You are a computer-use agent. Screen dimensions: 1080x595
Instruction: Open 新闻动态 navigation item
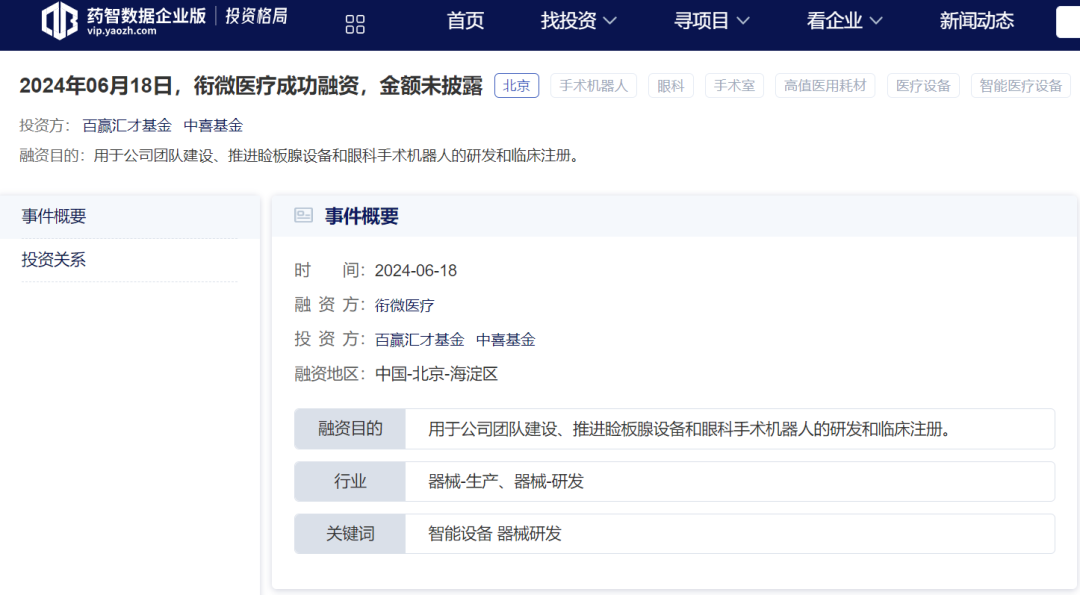(976, 21)
